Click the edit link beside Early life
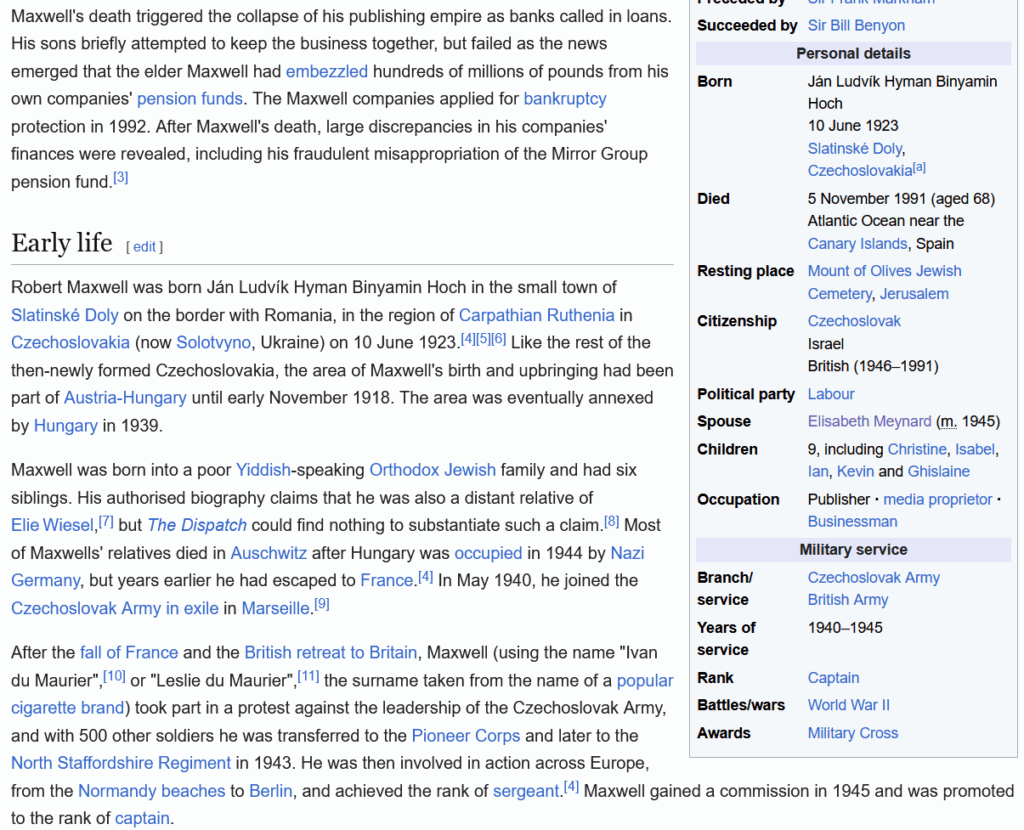The width and height of the screenshot is (1024, 830). coord(144,247)
